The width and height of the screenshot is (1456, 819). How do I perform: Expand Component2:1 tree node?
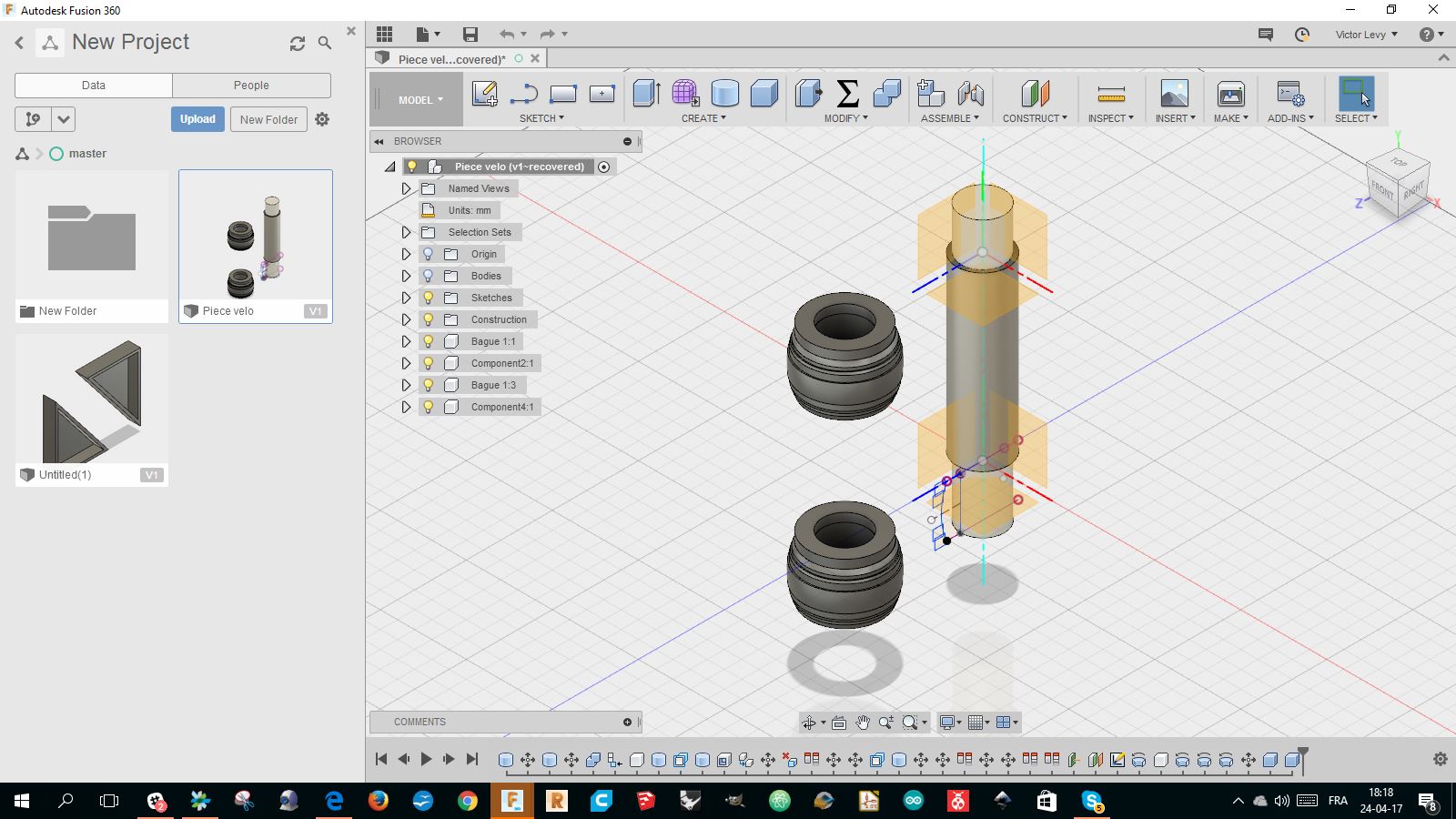point(407,363)
